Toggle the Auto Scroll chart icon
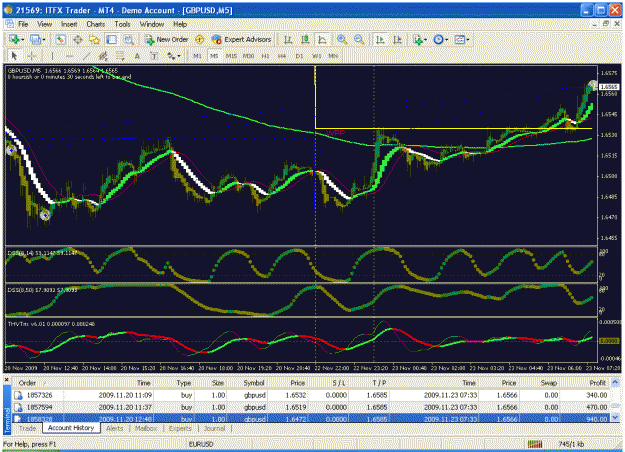Viewport: 625px width, 452px height. [380, 39]
